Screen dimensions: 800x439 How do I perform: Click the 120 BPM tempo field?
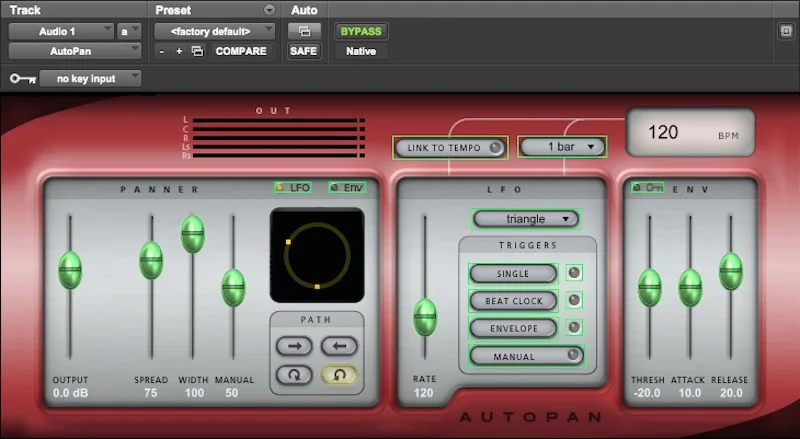(x=690, y=133)
